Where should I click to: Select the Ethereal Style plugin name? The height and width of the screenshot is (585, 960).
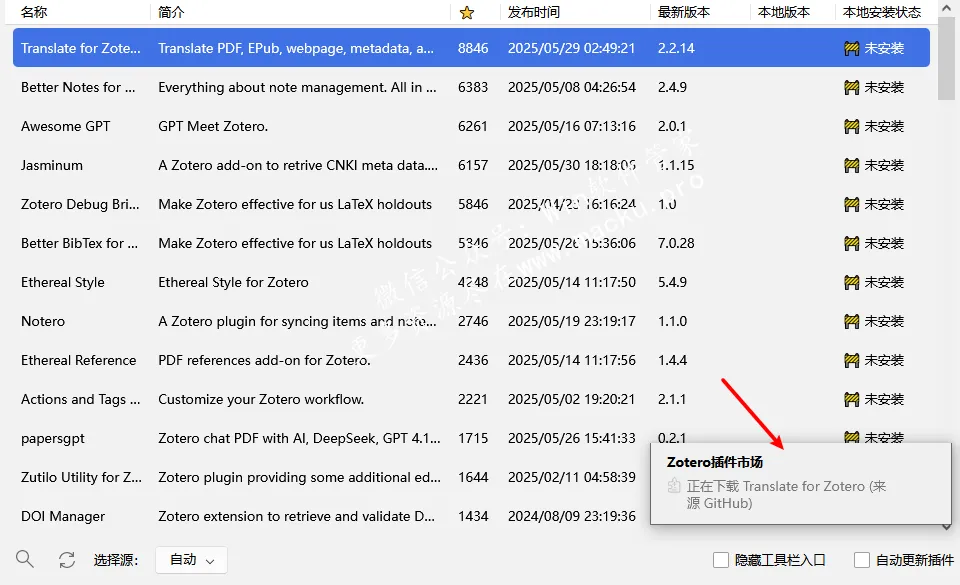(62, 283)
